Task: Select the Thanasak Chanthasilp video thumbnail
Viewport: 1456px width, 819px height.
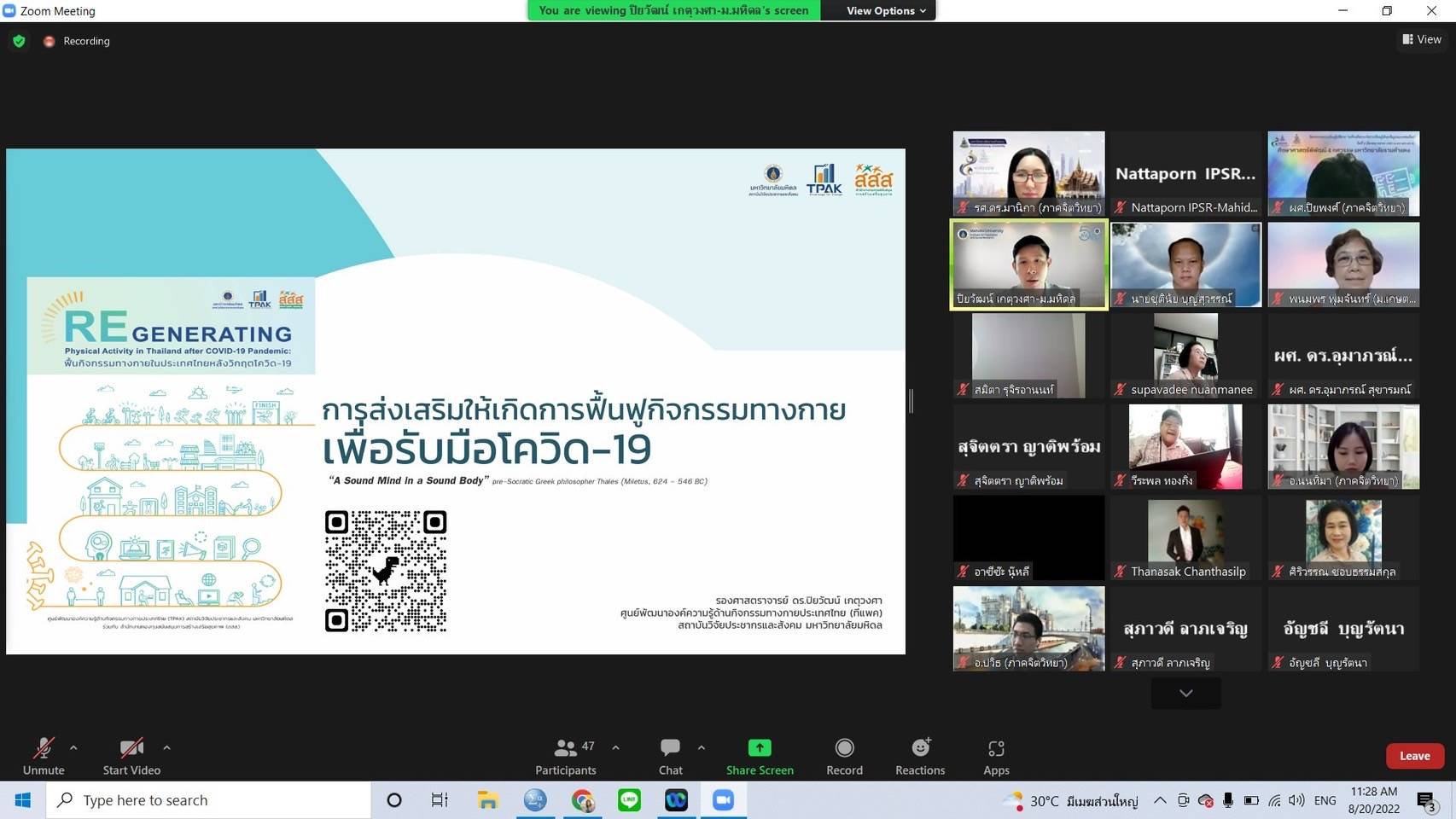Action: pyautogui.click(x=1185, y=537)
